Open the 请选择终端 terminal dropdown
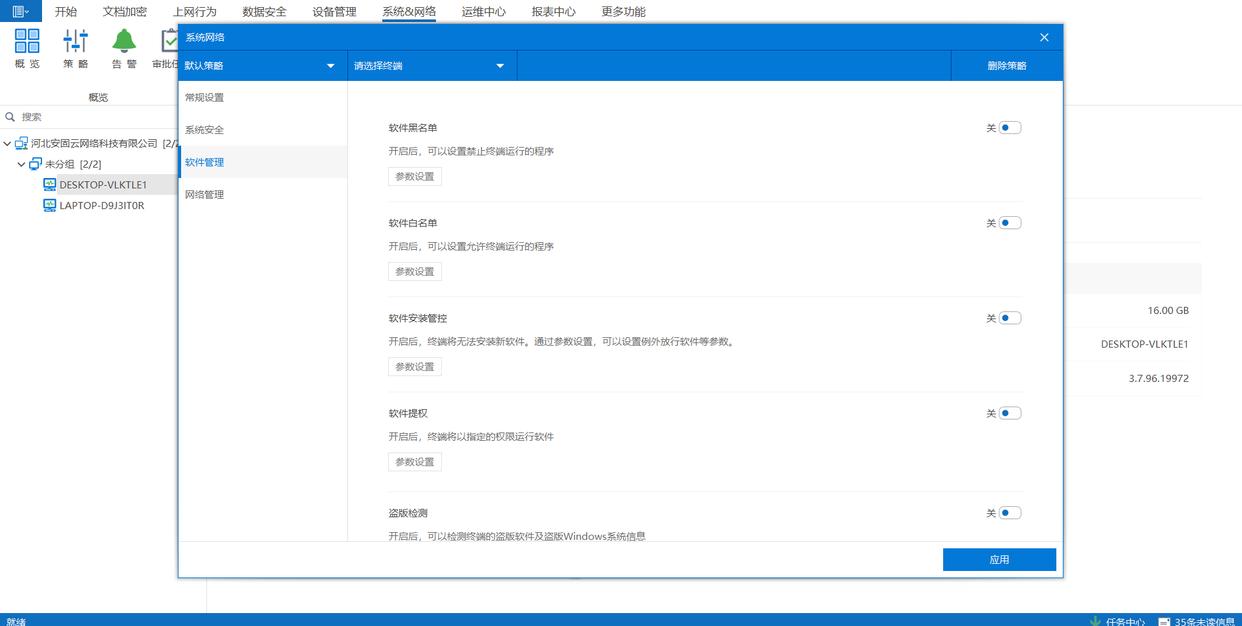 (430, 66)
